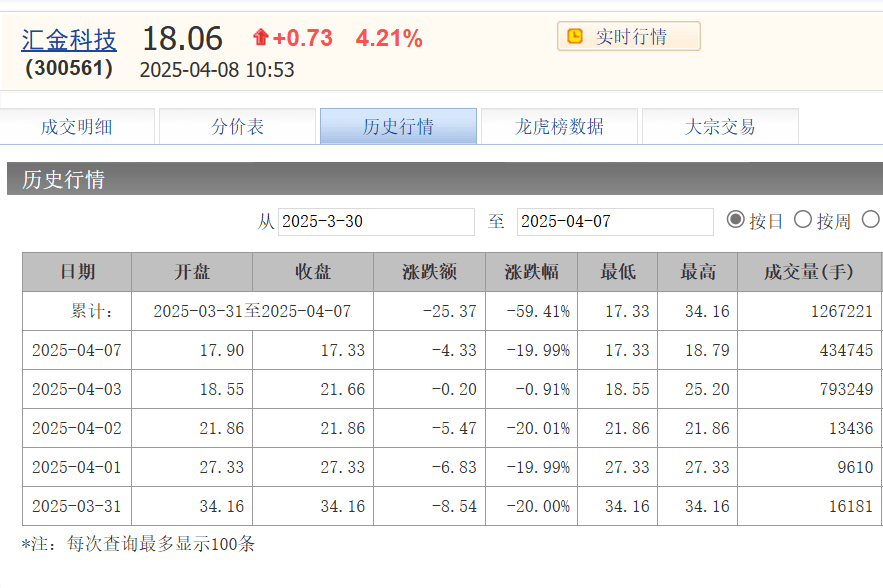
Task: Click the cumulative percentage -59.41%
Action: tap(538, 311)
